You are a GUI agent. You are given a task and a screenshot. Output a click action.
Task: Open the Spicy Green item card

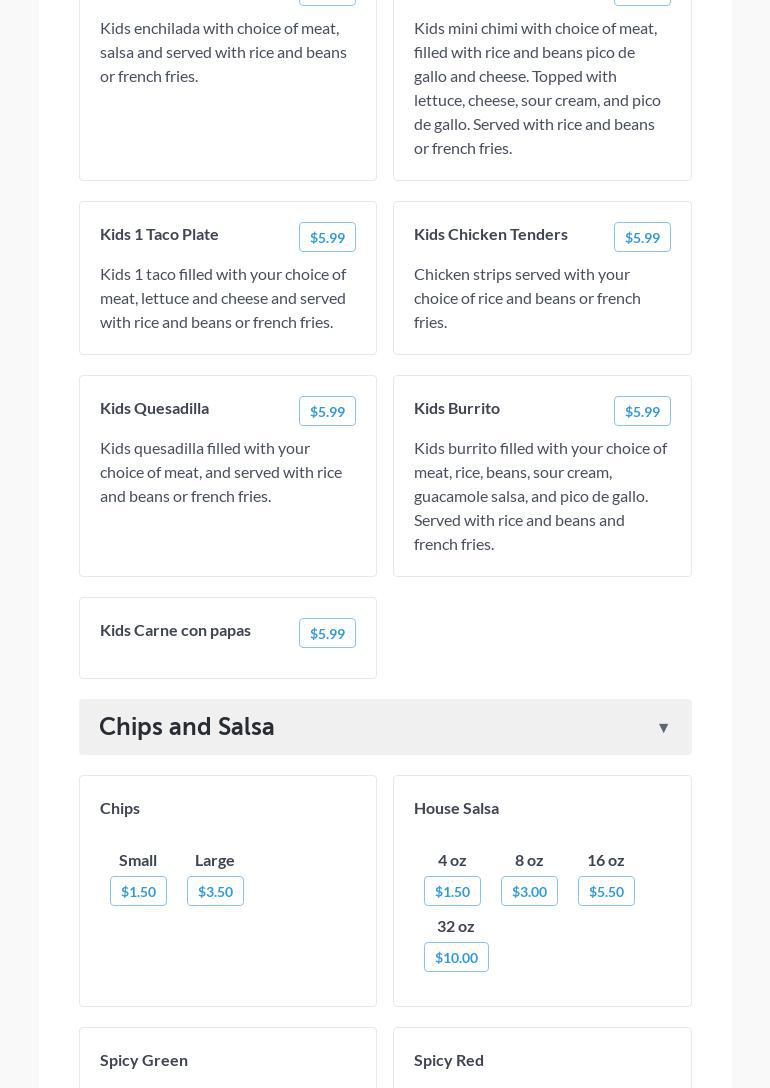[x=144, y=1060]
